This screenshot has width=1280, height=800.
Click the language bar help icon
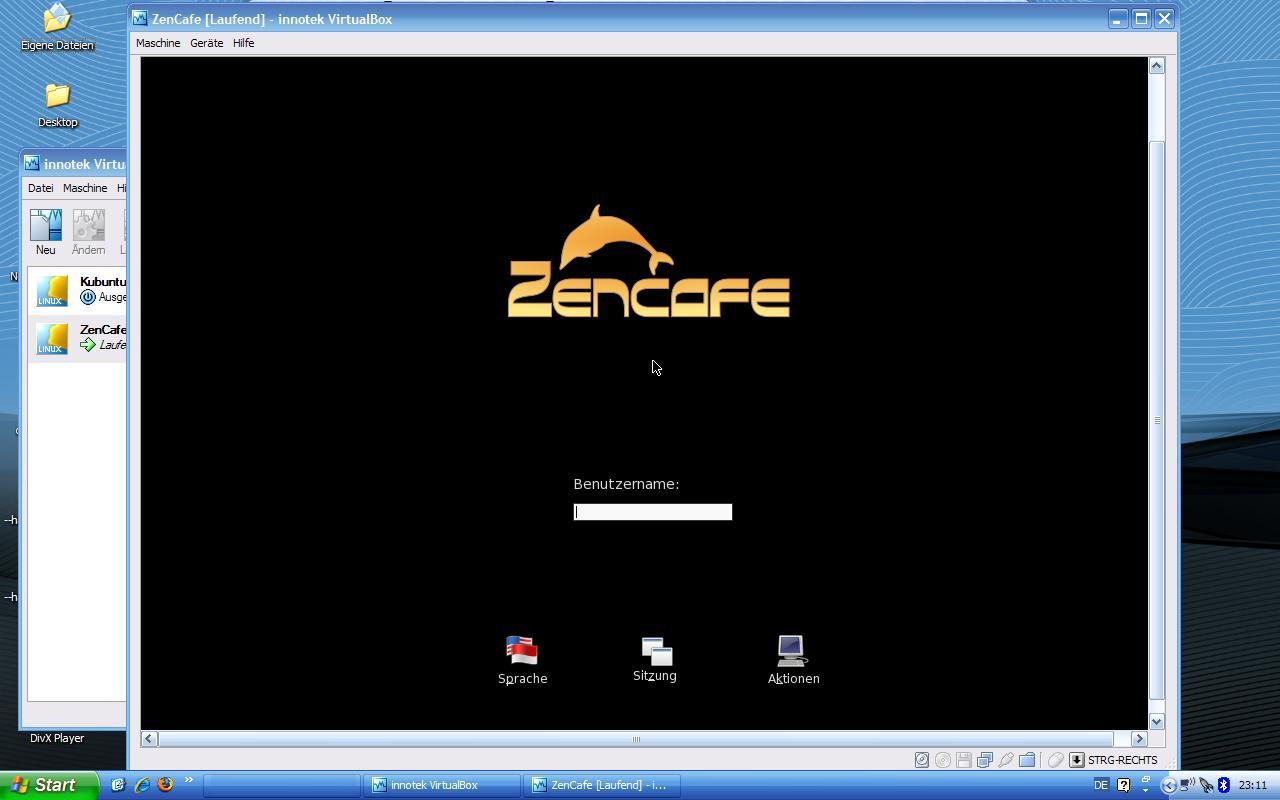[1123, 785]
